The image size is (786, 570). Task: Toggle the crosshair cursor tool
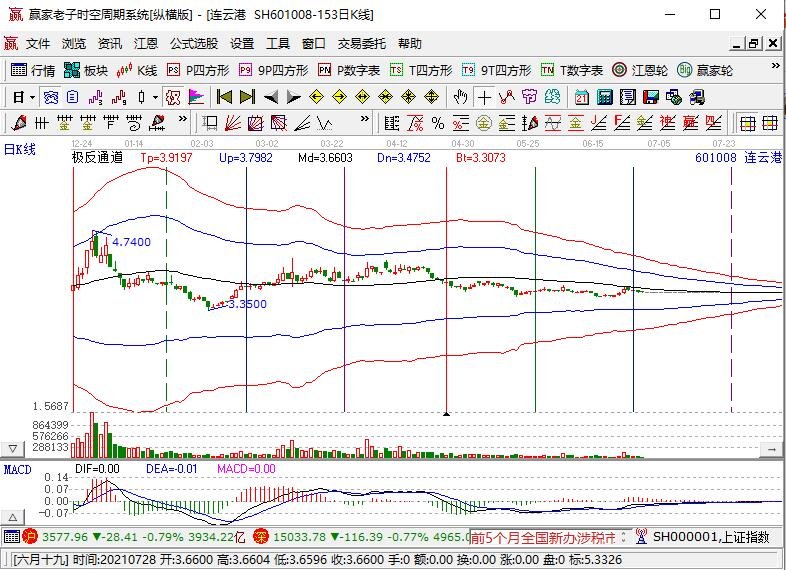pos(484,97)
